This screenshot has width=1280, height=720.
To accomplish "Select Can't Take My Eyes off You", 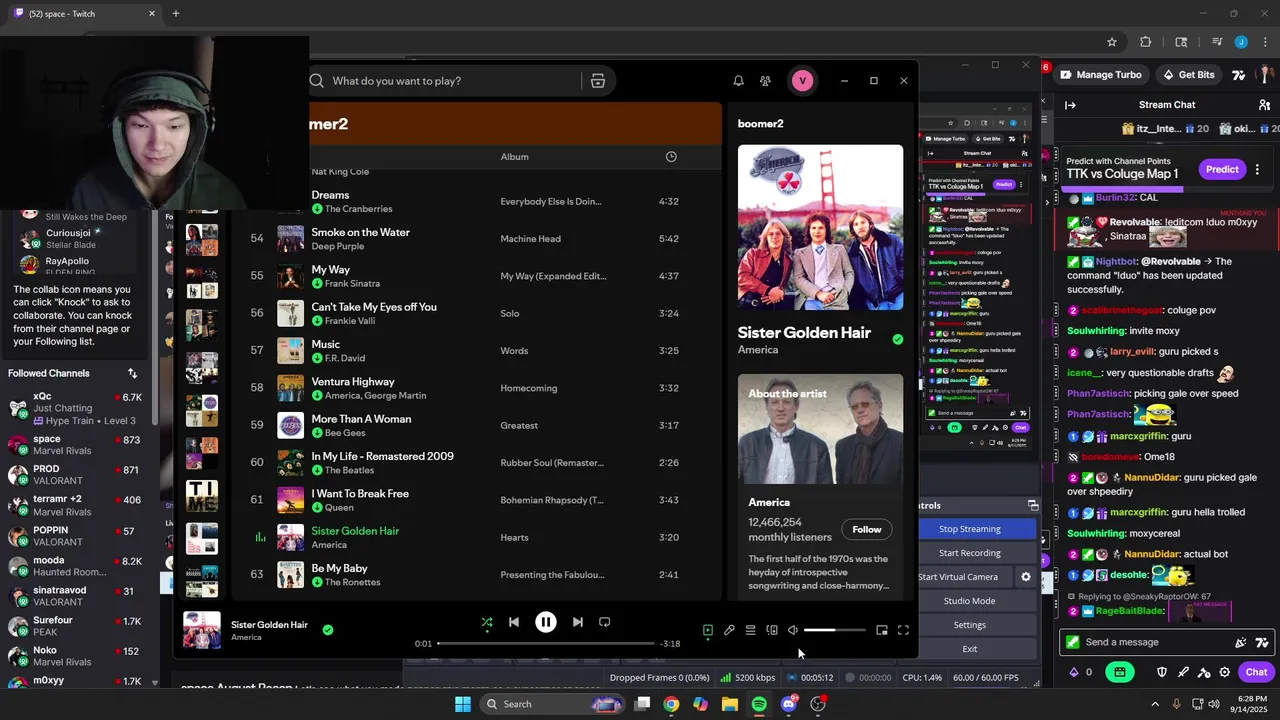I will [x=374, y=307].
